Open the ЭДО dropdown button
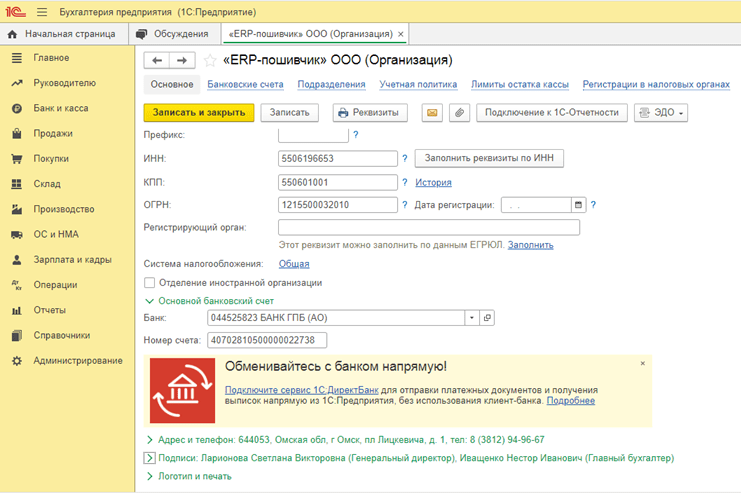741x495 pixels. (661, 113)
